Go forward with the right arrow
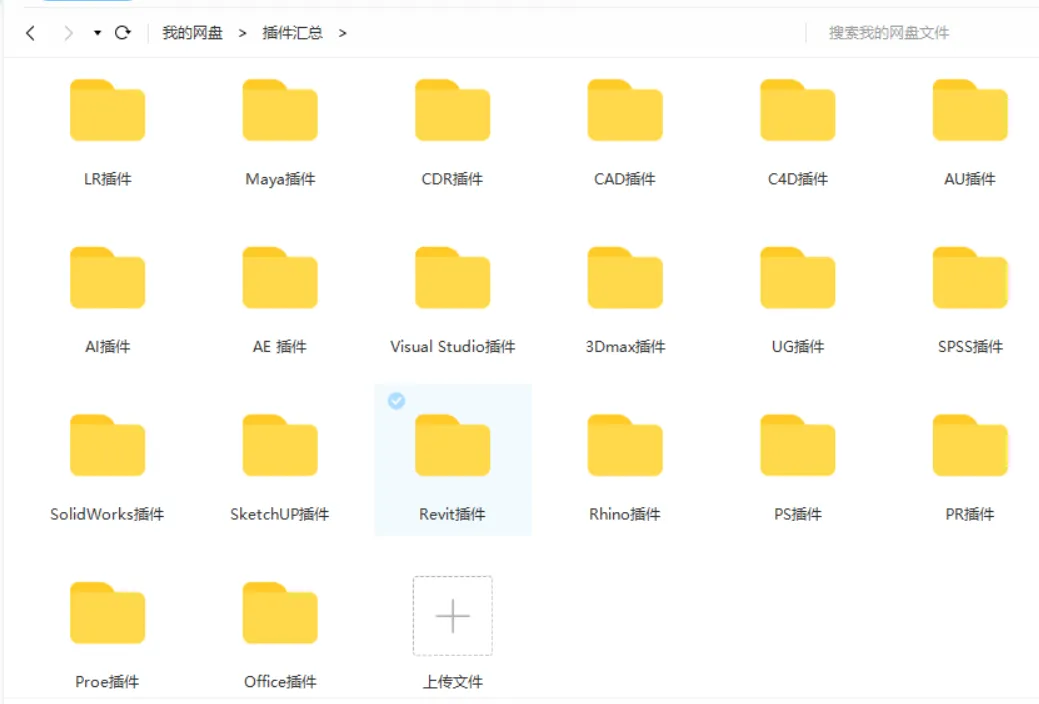1039x704 pixels. tap(68, 32)
